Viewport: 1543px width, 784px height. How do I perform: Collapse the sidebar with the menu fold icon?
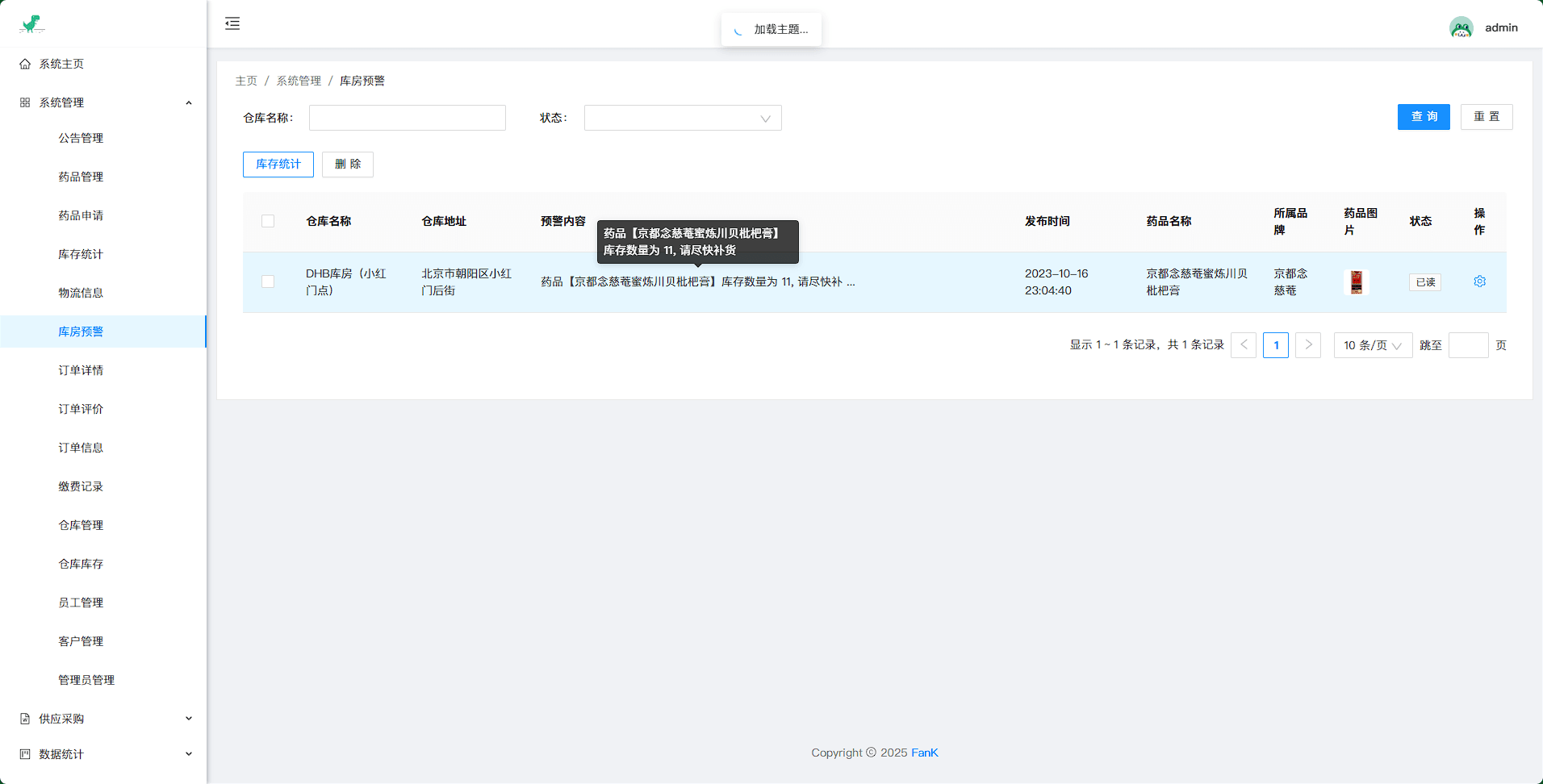coord(232,23)
